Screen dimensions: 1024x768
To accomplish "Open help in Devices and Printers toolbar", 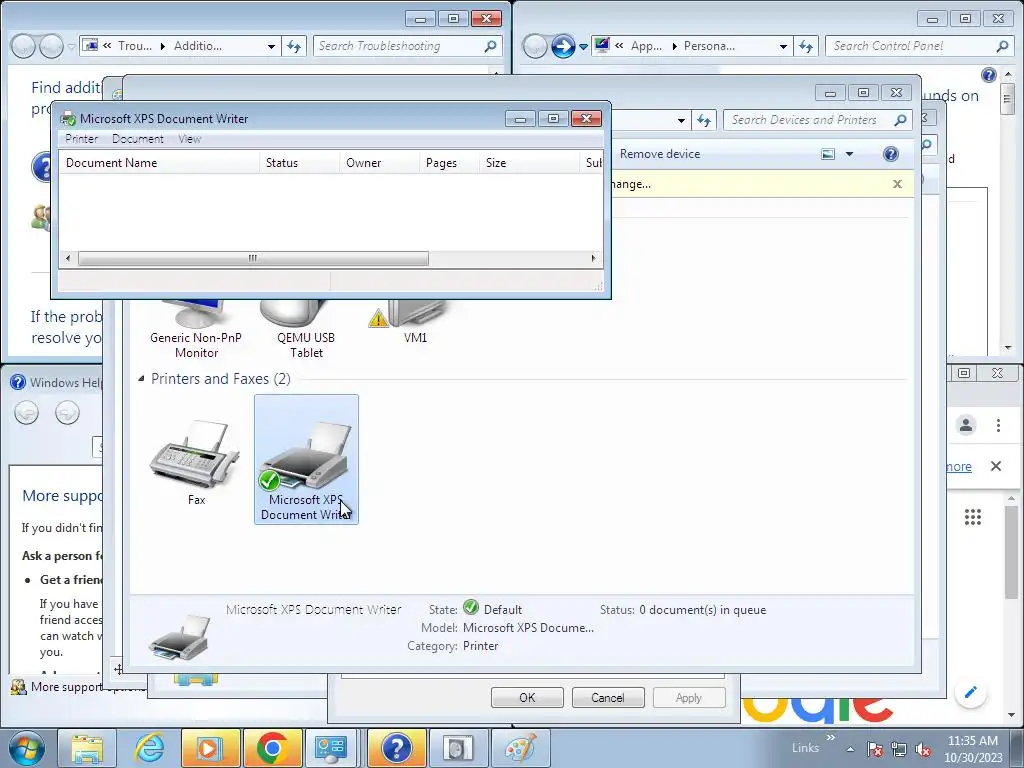I will [x=890, y=154].
